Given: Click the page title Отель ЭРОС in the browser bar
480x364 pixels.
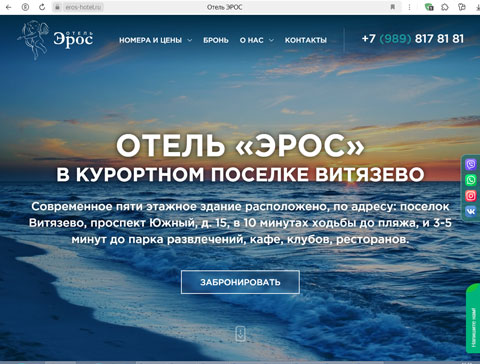Looking at the screenshot, I should pos(224,7).
